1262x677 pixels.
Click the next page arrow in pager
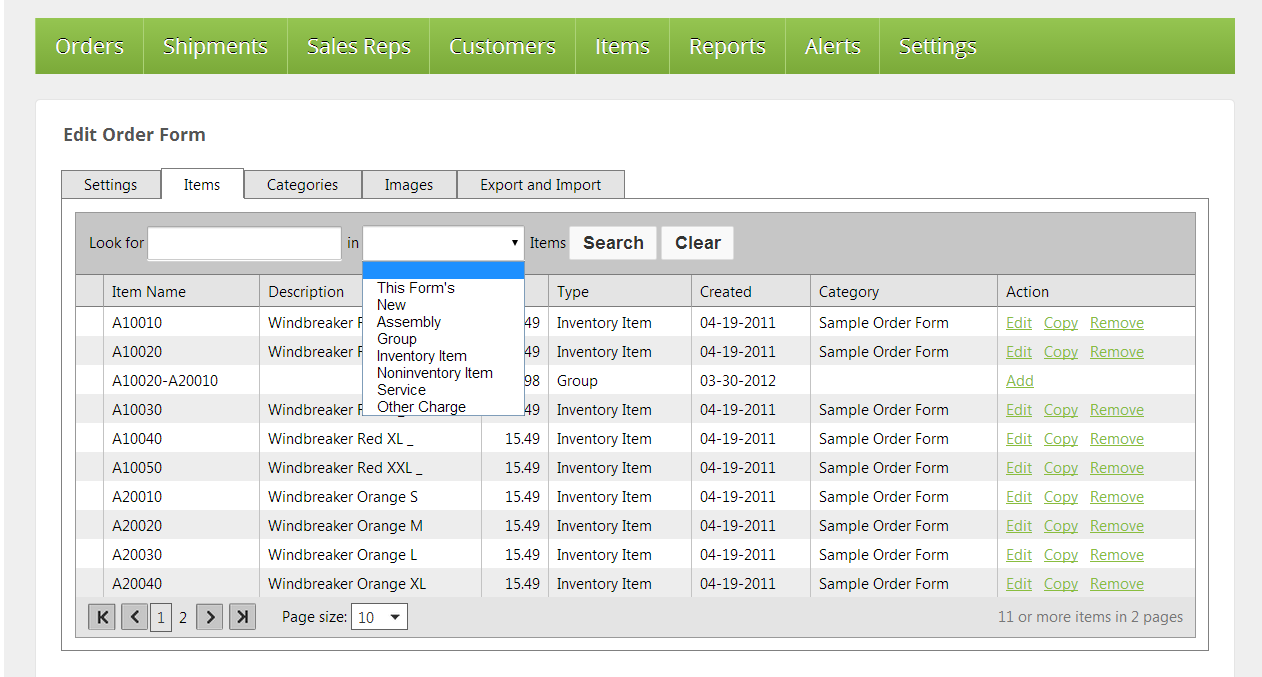pyautogui.click(x=209, y=617)
